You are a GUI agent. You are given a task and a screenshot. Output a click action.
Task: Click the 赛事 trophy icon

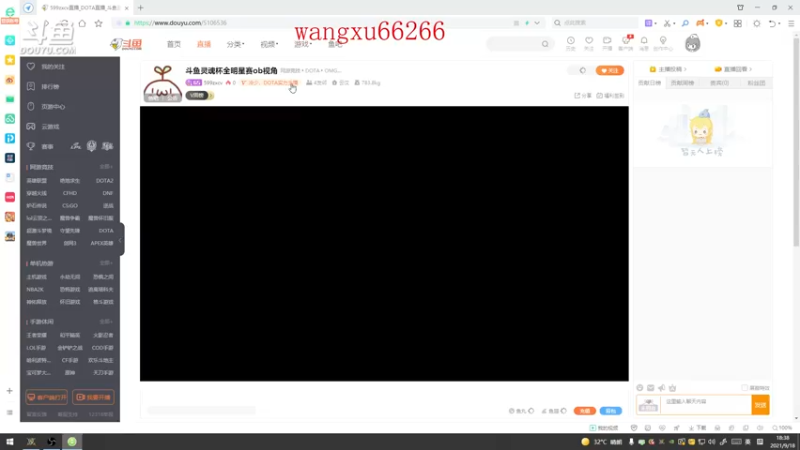(31, 146)
